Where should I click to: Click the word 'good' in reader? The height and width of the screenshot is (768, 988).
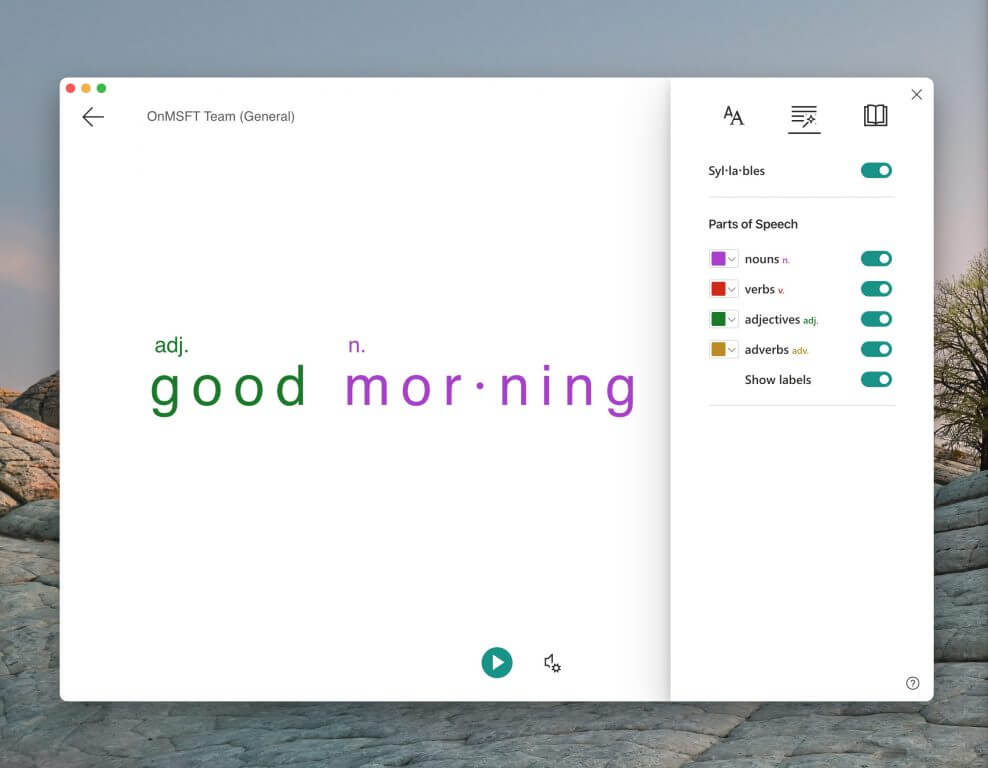tap(229, 389)
